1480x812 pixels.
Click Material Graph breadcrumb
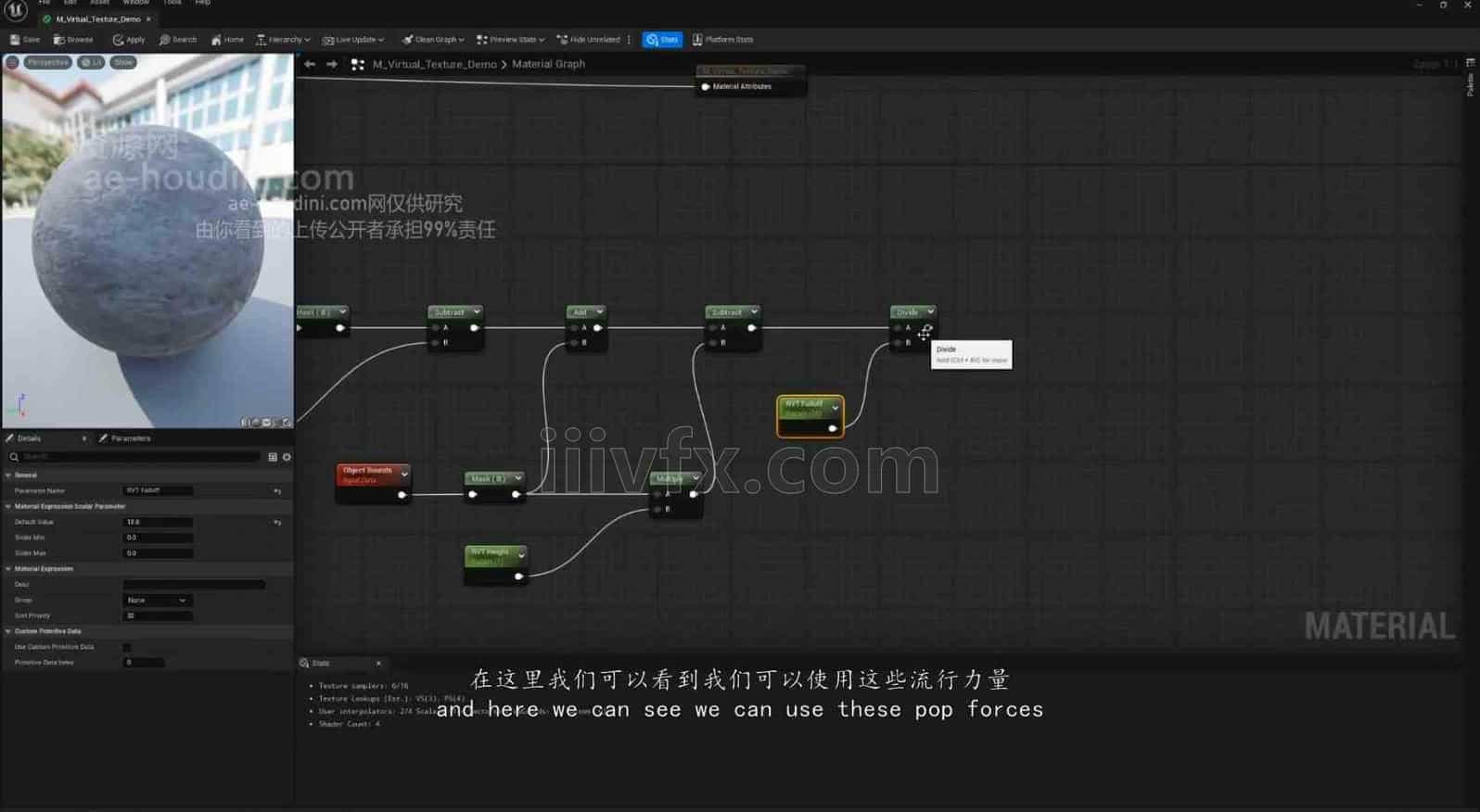[x=548, y=64]
